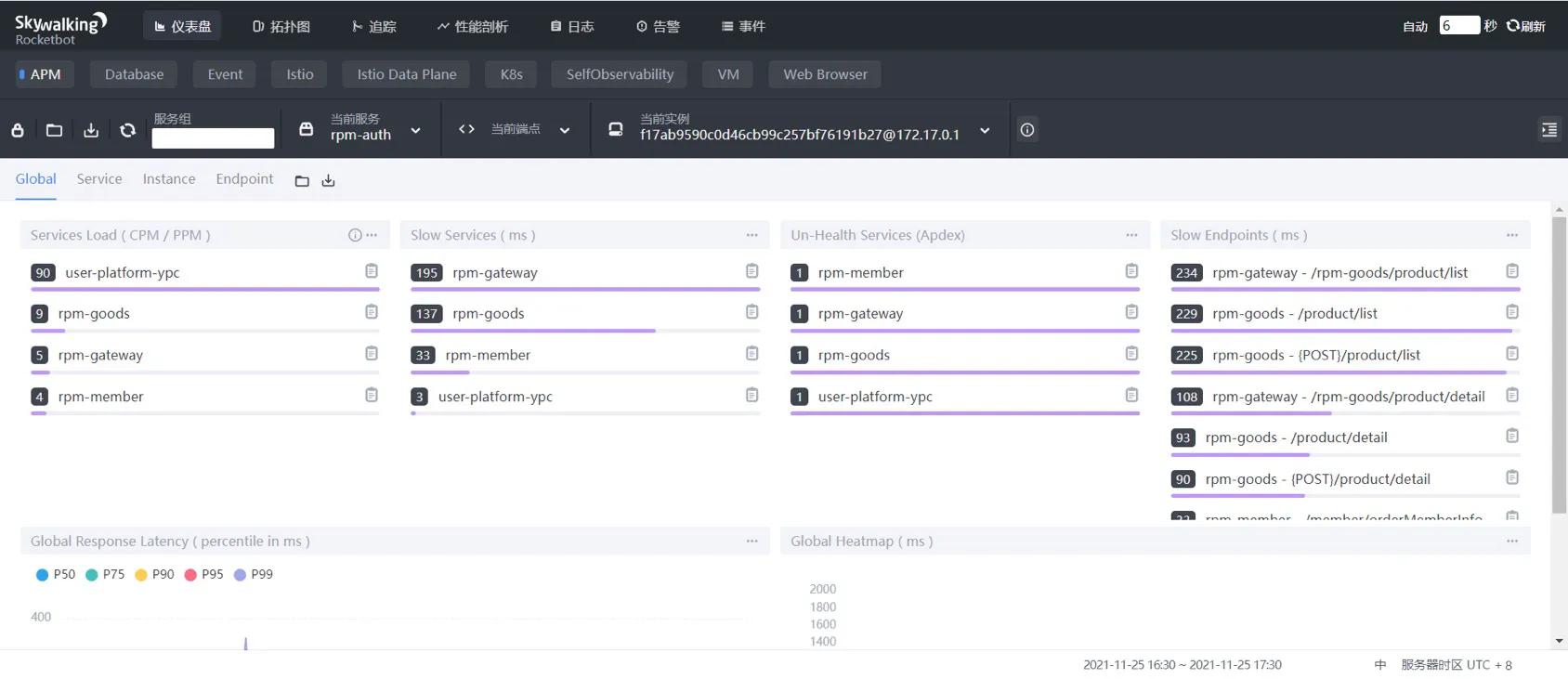Toggle the P50 legend series
Viewport: 1568px width, 679px height.
[55, 575]
